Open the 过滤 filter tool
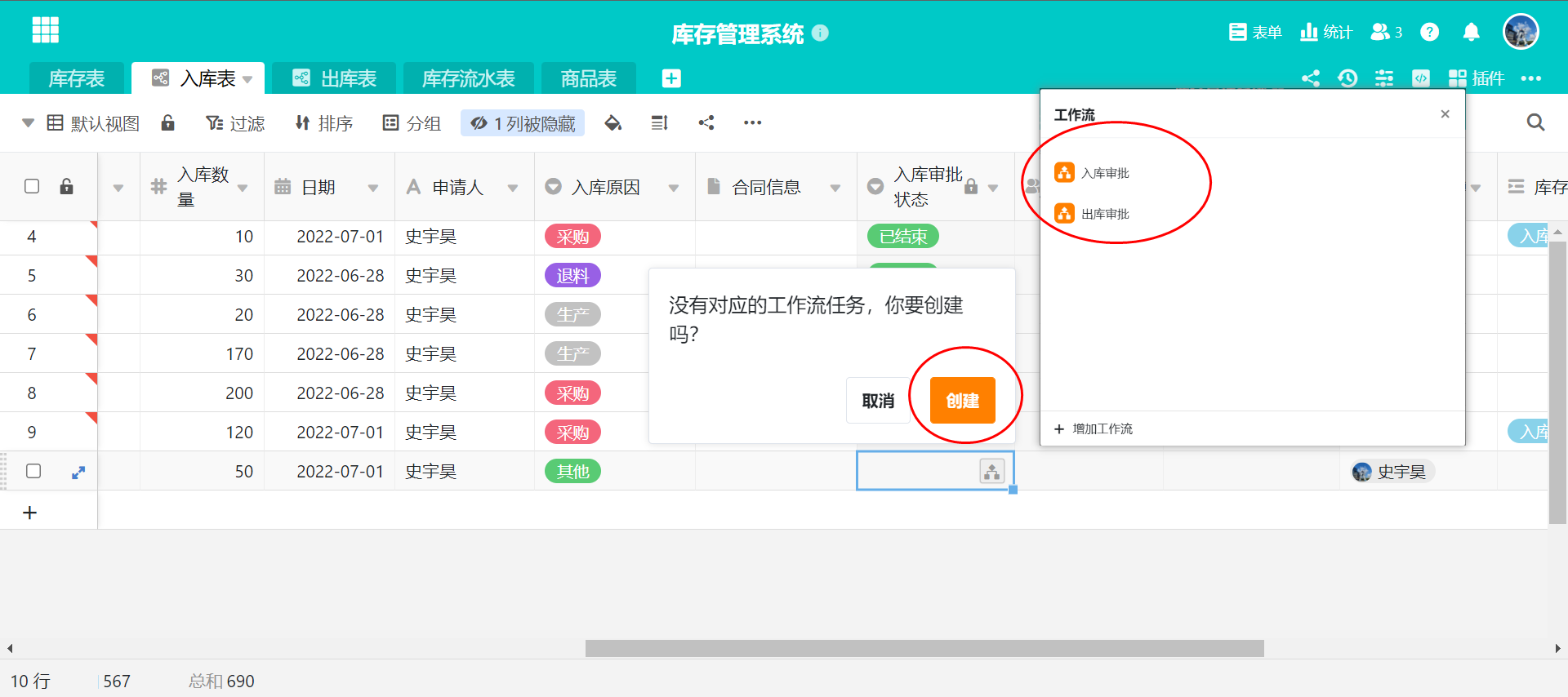Image resolution: width=1568 pixels, height=697 pixels. coord(235,123)
